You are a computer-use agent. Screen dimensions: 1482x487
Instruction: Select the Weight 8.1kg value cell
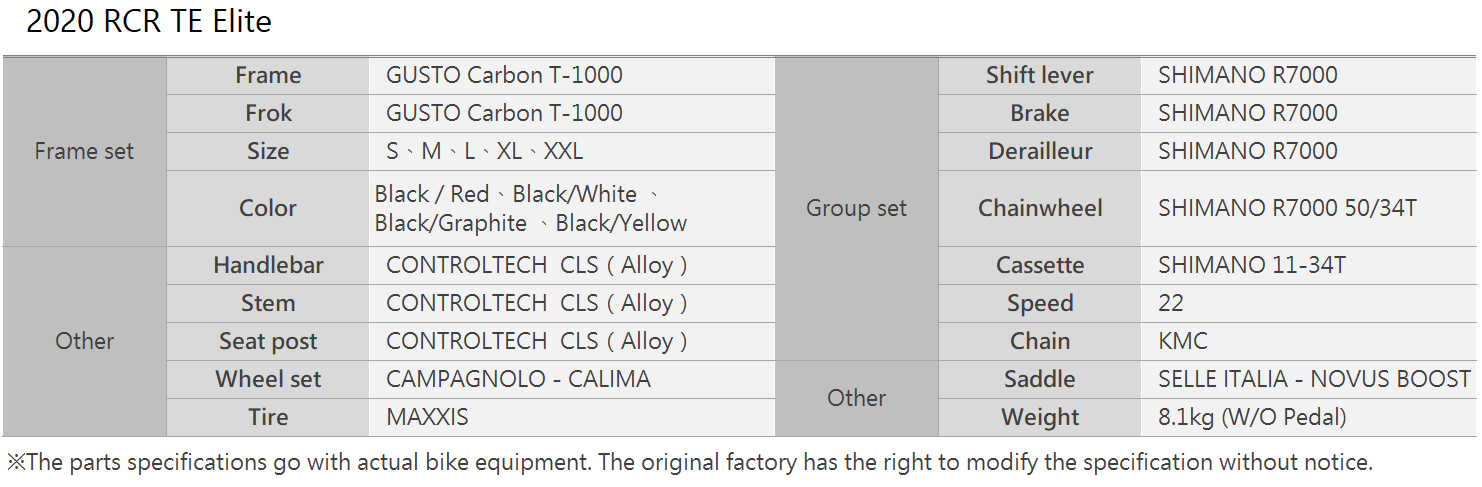point(1308,417)
